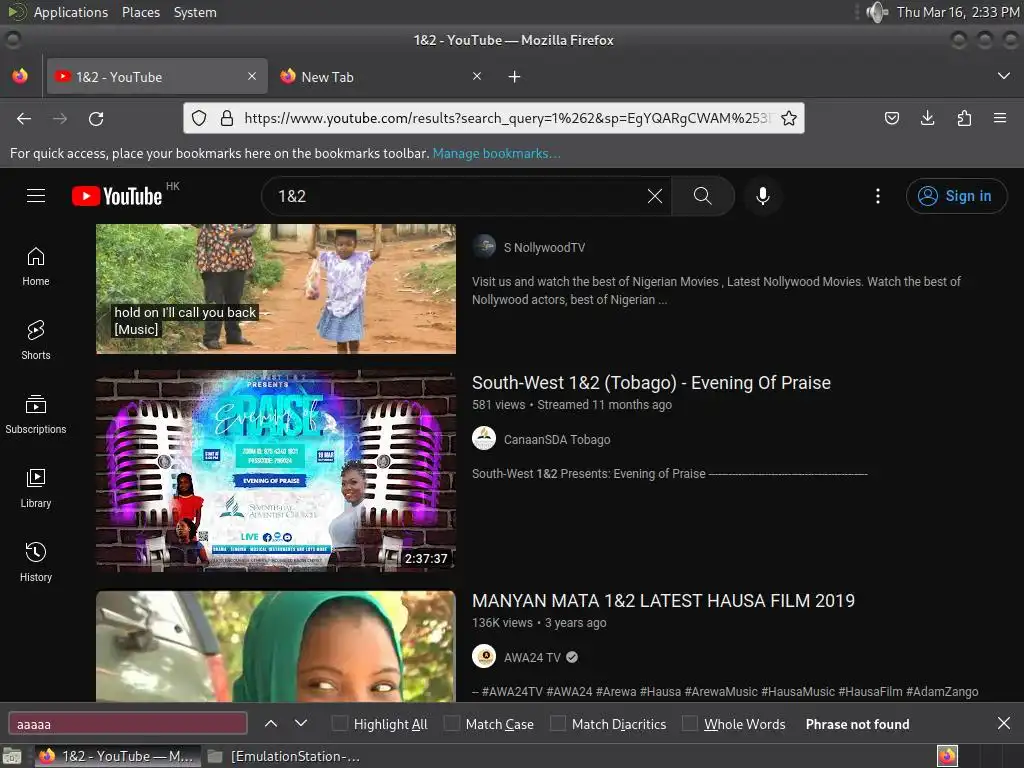The width and height of the screenshot is (1024, 768).
Task: Clear the YouTube search box text
Action: click(x=654, y=196)
